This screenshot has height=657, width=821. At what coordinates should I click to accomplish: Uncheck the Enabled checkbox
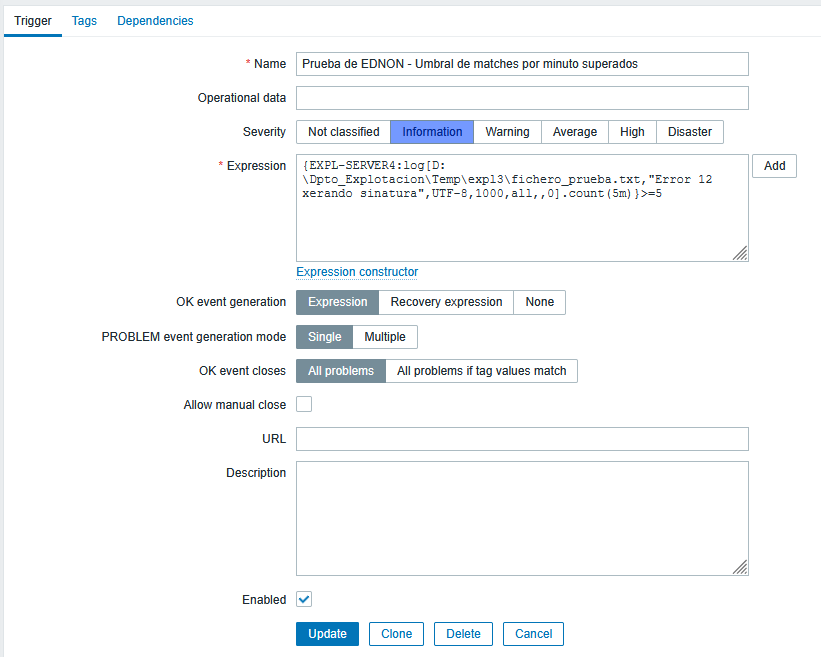[304, 599]
